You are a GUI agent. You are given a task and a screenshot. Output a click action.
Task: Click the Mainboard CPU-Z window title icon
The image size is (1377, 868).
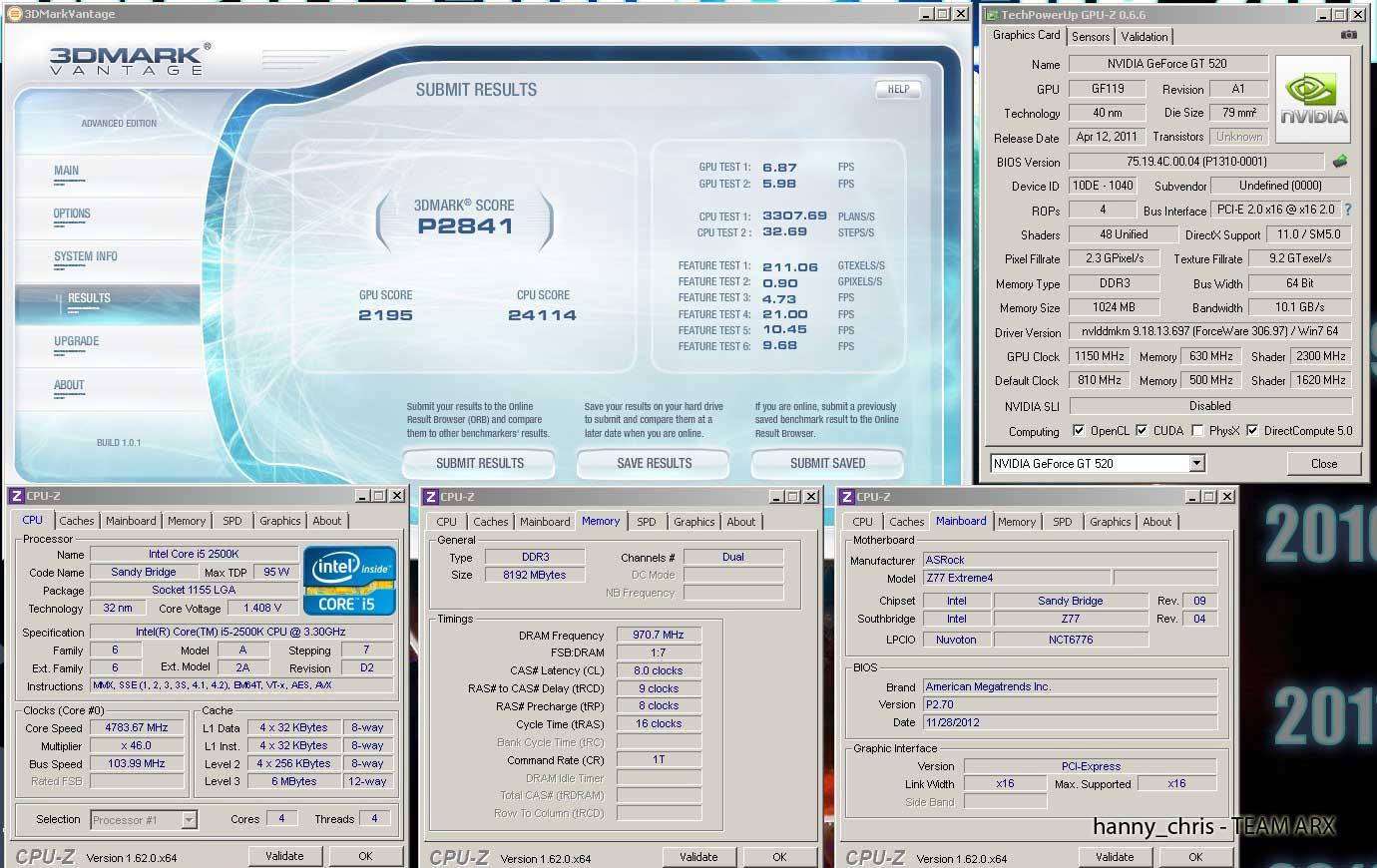(847, 497)
